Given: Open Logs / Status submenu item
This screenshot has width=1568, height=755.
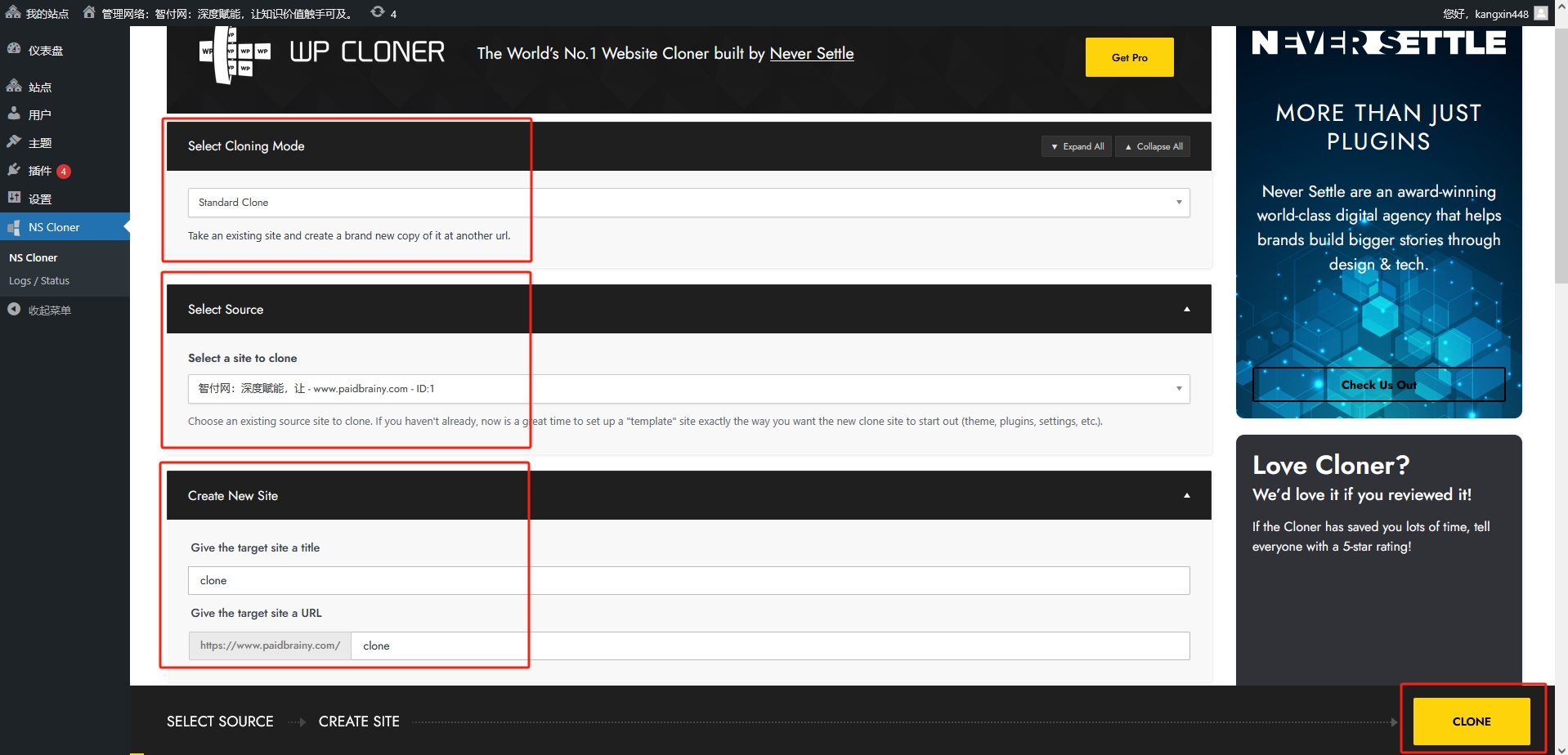Looking at the screenshot, I should pos(39,280).
